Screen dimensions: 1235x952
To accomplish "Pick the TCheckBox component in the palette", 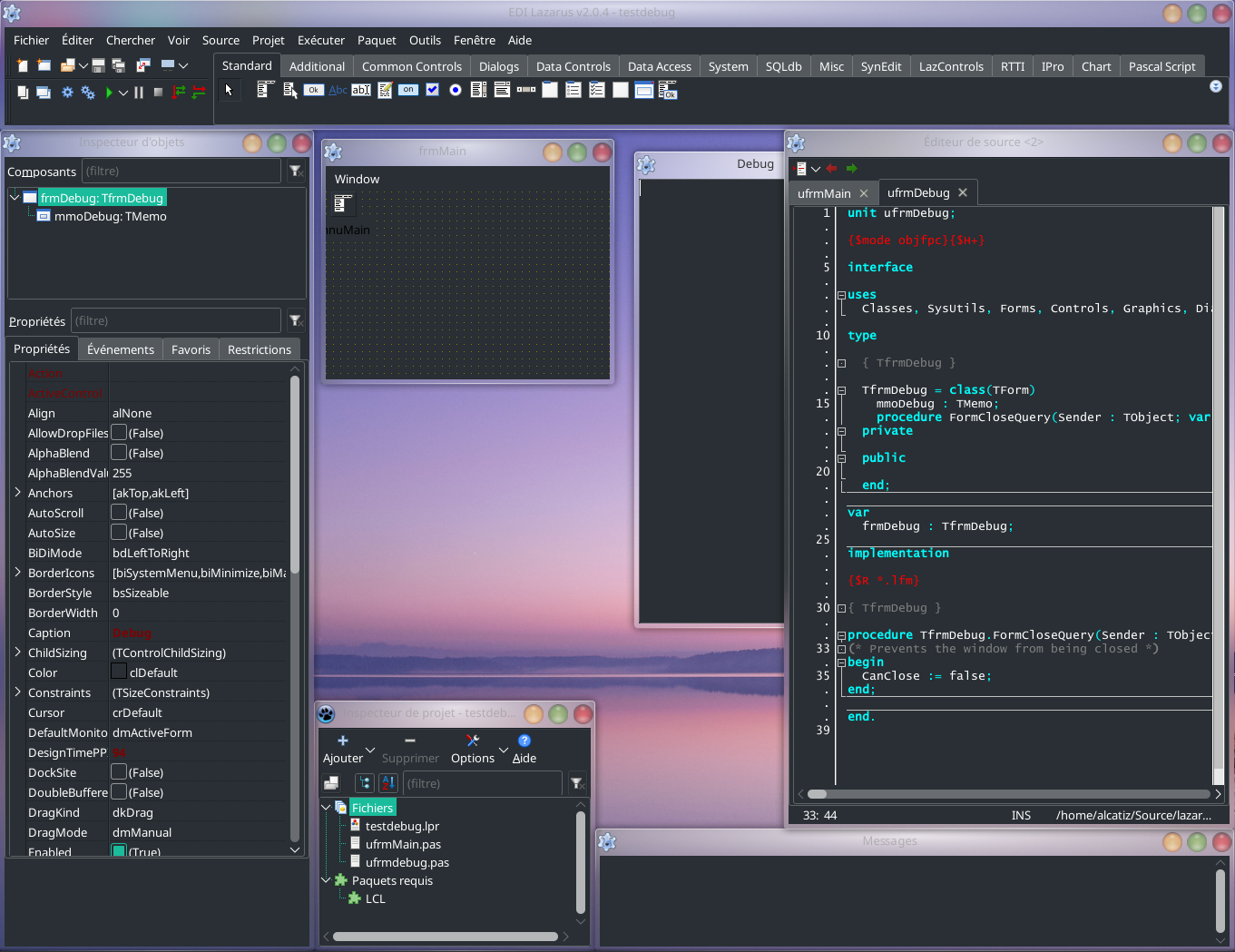I will [432, 90].
